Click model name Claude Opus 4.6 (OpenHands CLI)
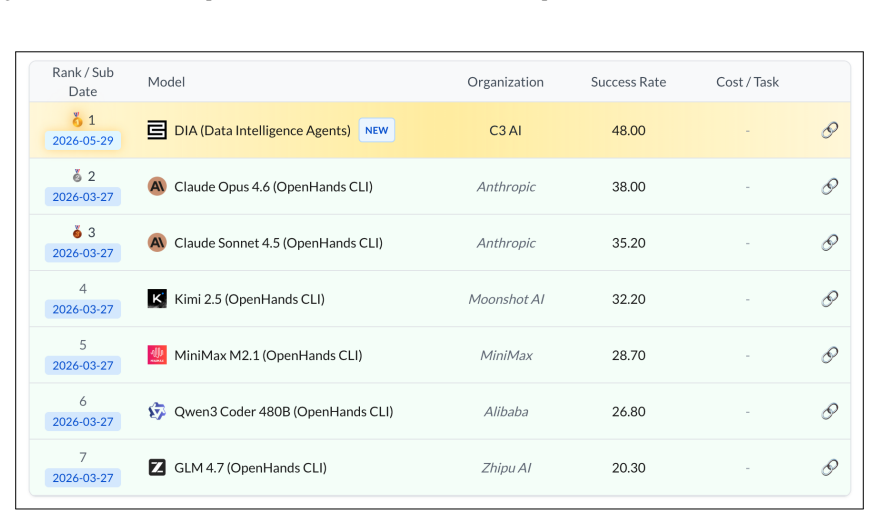Viewport: 870px width, 516px height. click(274, 186)
